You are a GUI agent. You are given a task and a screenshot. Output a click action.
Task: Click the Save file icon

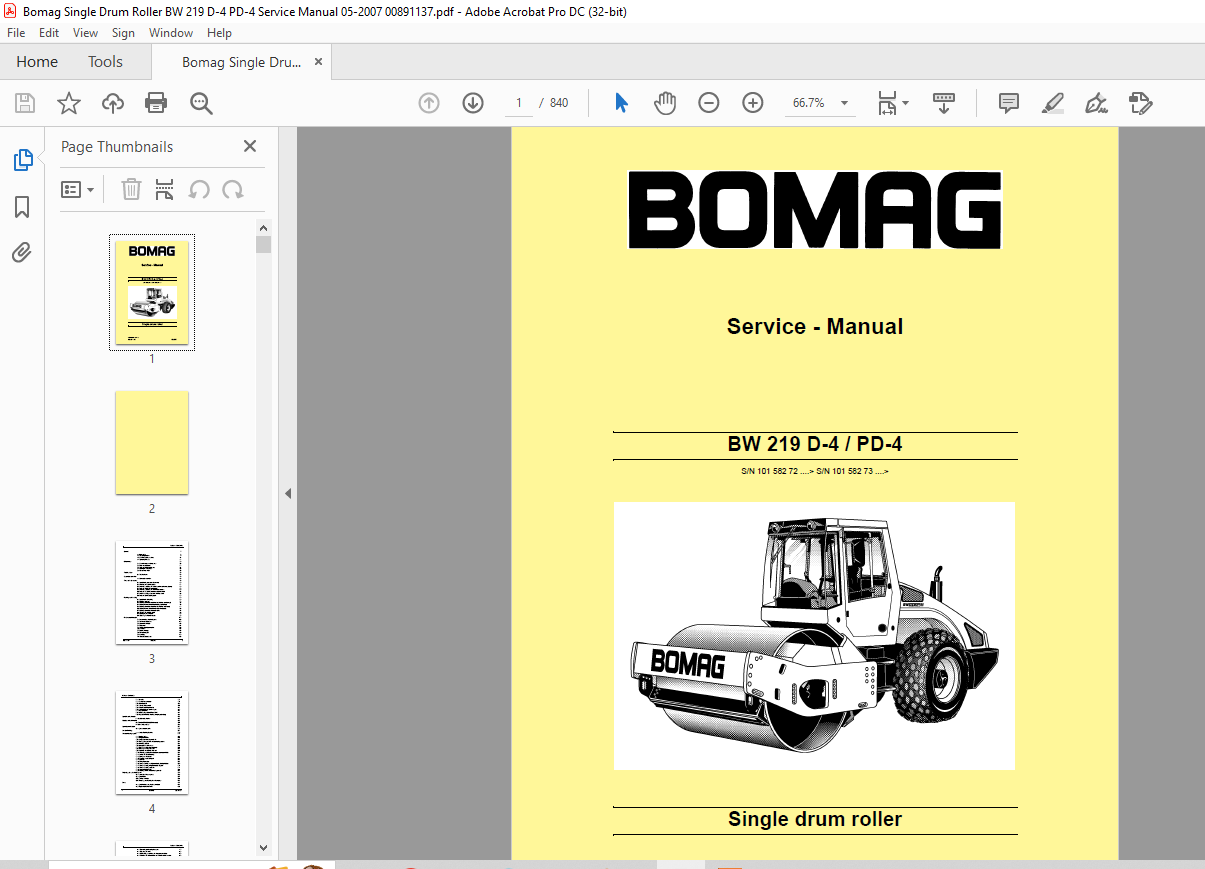click(x=25, y=103)
